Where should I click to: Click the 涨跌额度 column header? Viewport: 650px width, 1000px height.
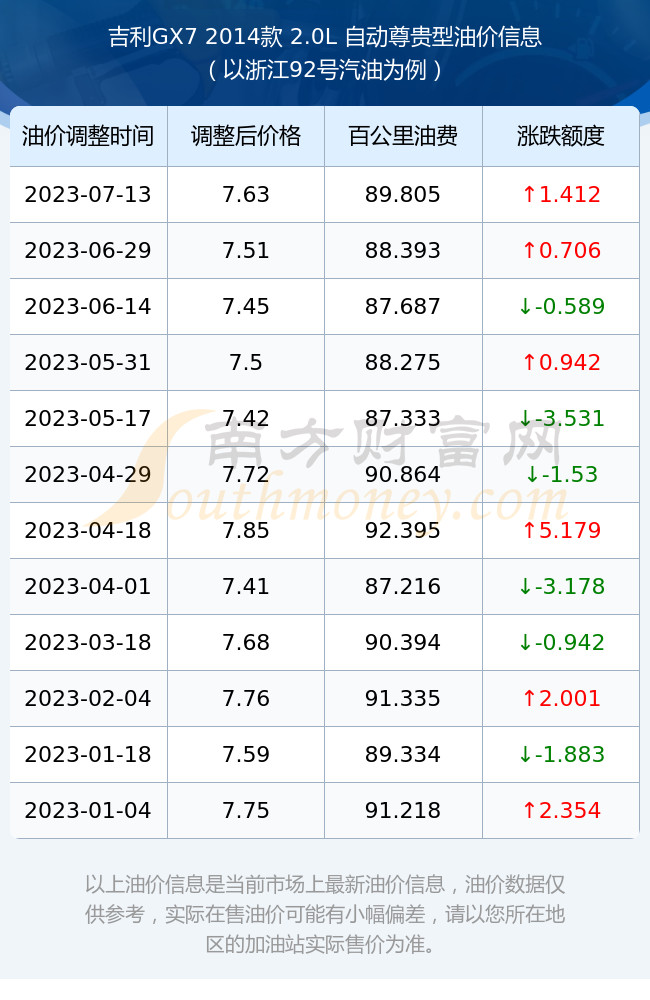point(561,136)
